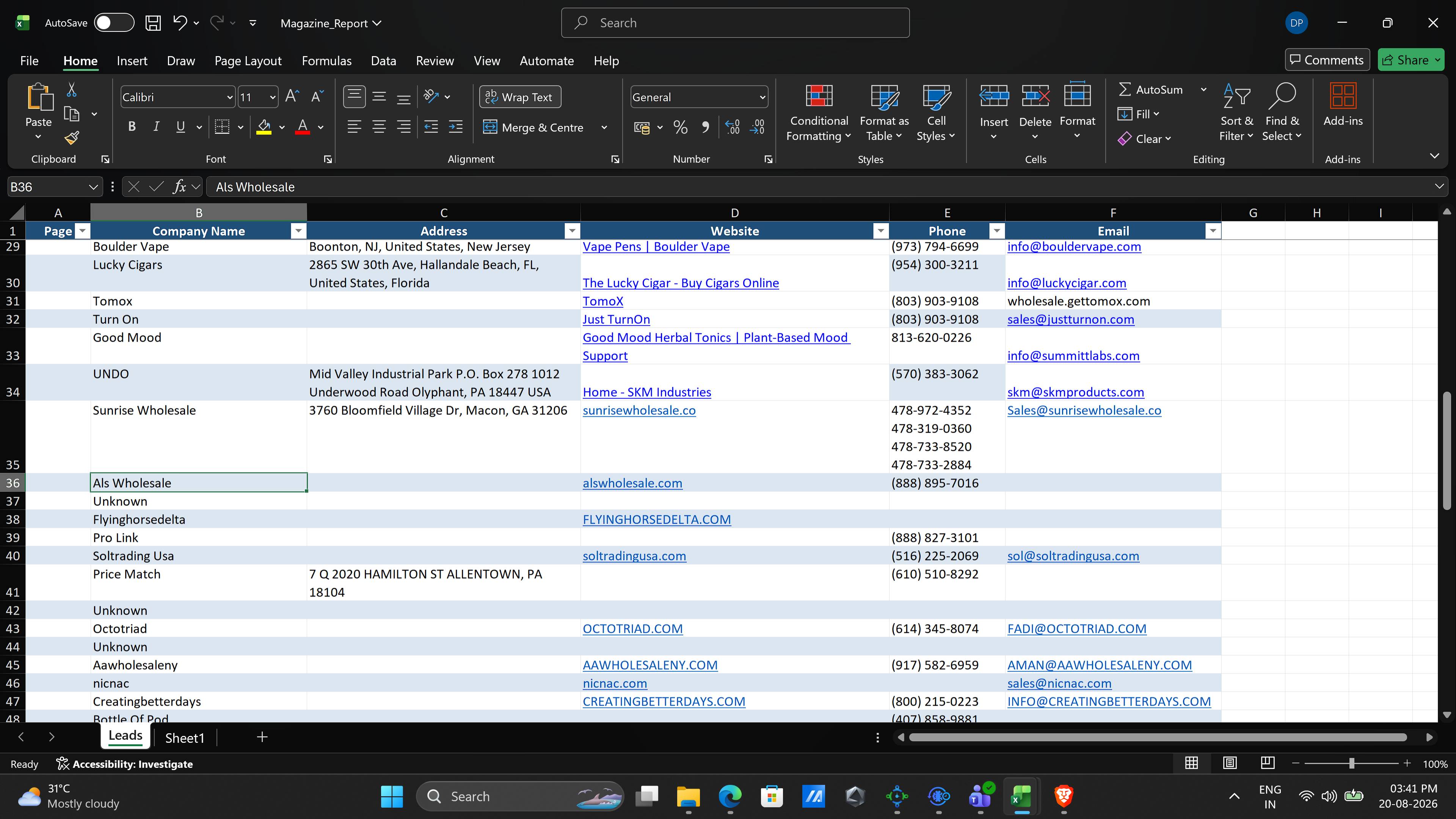
Task: Expand the General number format dropdown
Action: [763, 97]
